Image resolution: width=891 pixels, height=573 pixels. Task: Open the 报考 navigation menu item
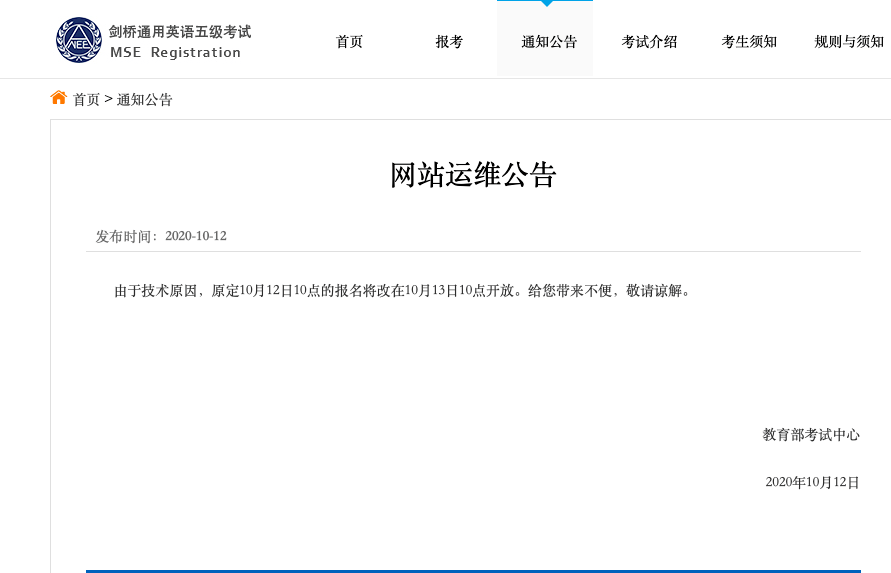(449, 41)
